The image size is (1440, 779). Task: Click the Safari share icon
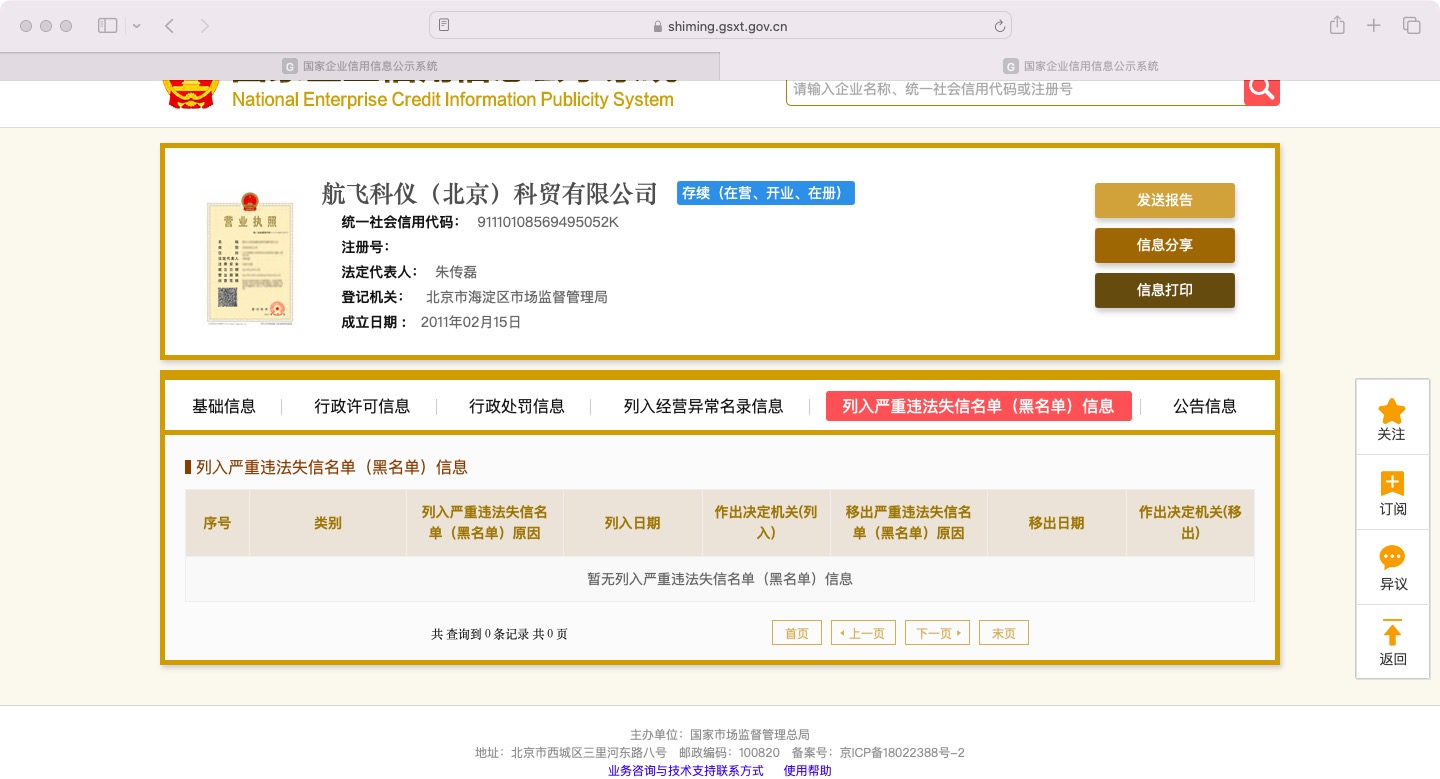[1337, 25]
